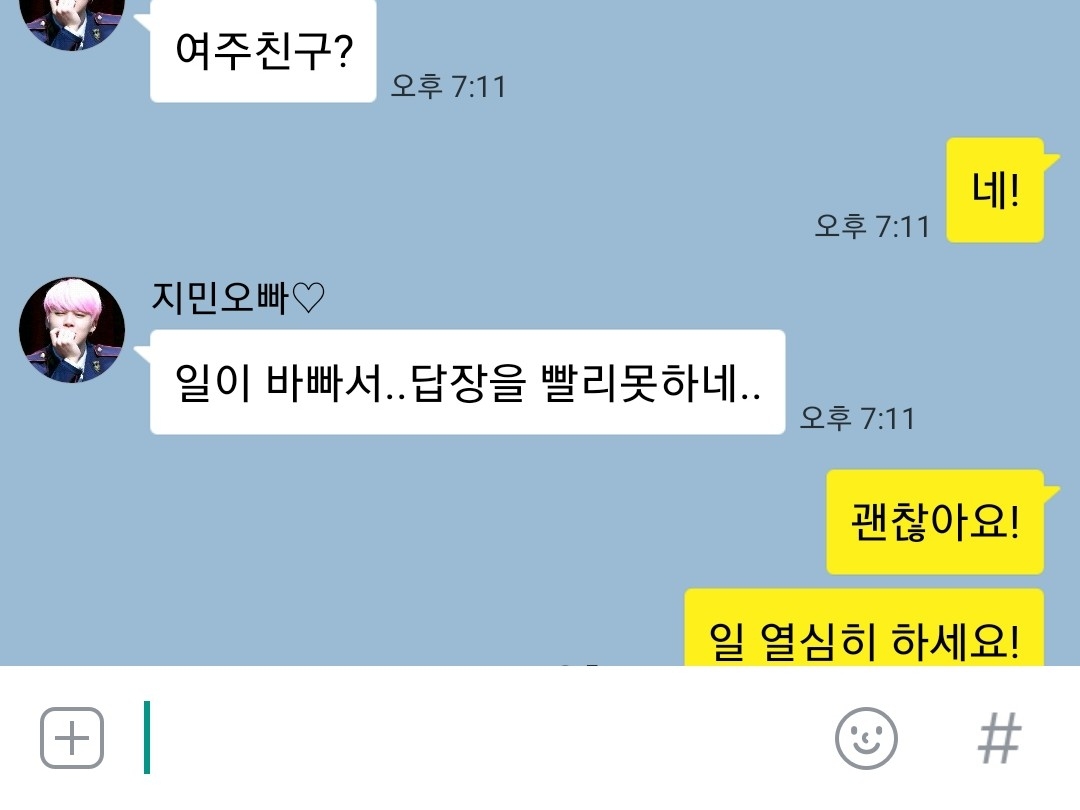1080x810 pixels.
Task: Select the yellow "네!" message bubble
Action: point(995,190)
